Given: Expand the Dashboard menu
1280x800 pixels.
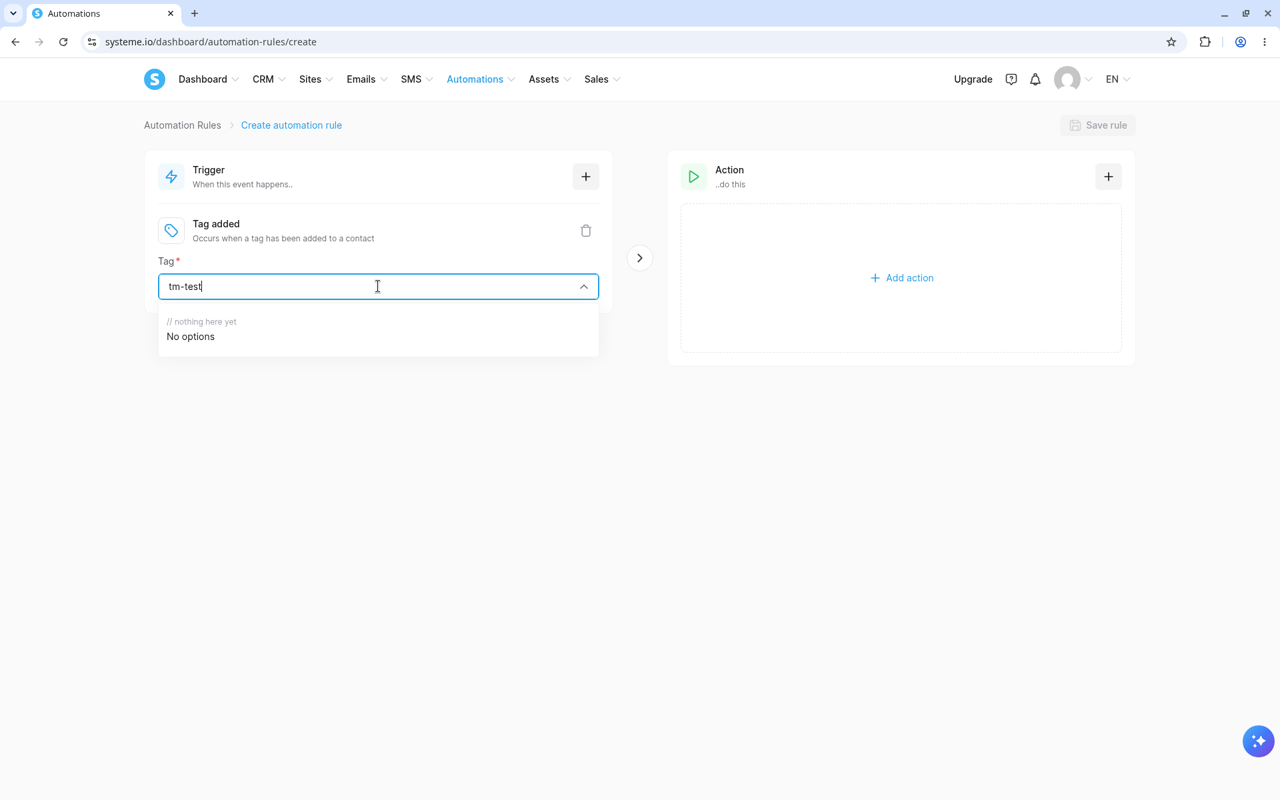Looking at the screenshot, I should point(208,79).
